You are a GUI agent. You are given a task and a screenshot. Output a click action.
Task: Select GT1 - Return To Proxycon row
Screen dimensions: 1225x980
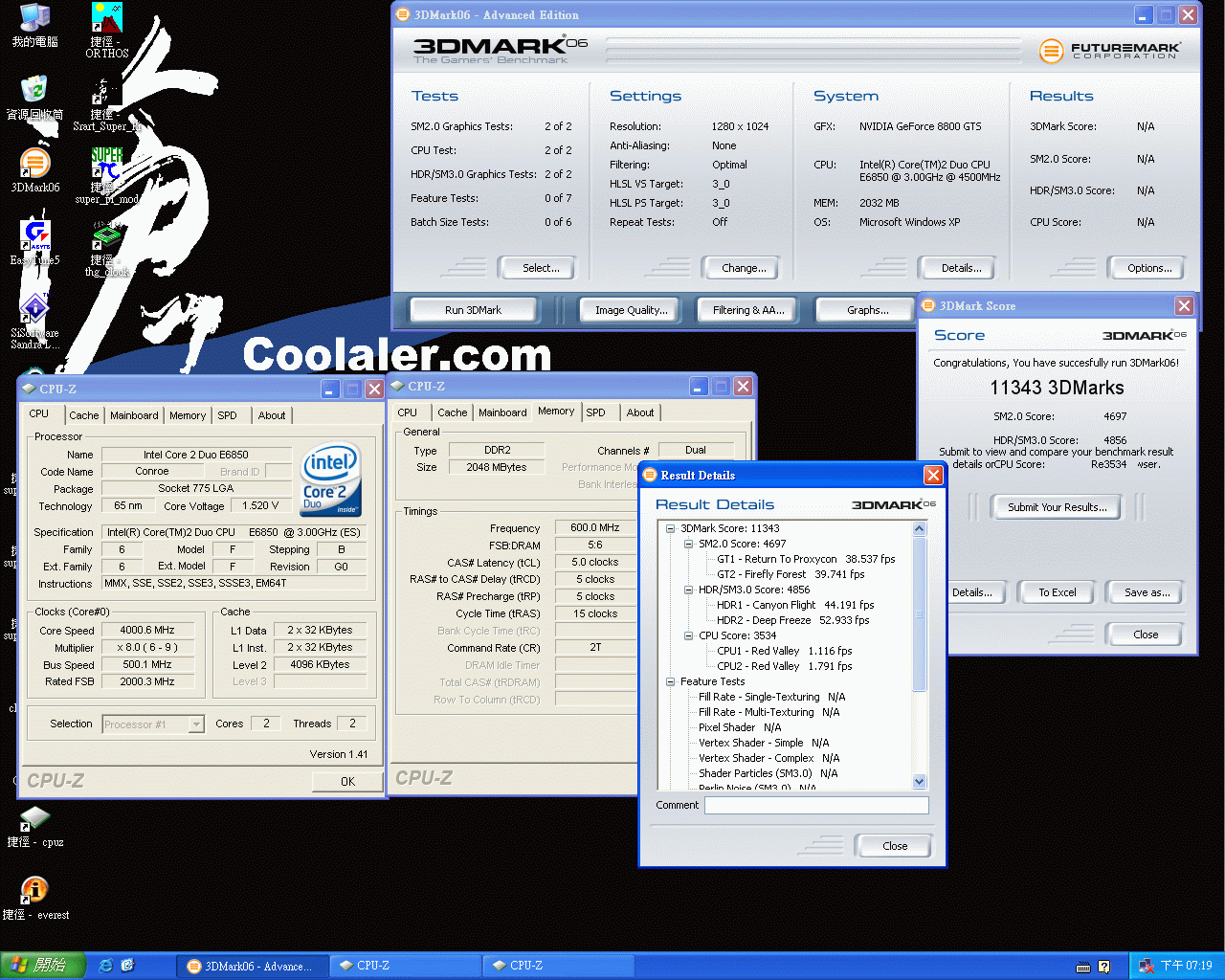[806, 560]
